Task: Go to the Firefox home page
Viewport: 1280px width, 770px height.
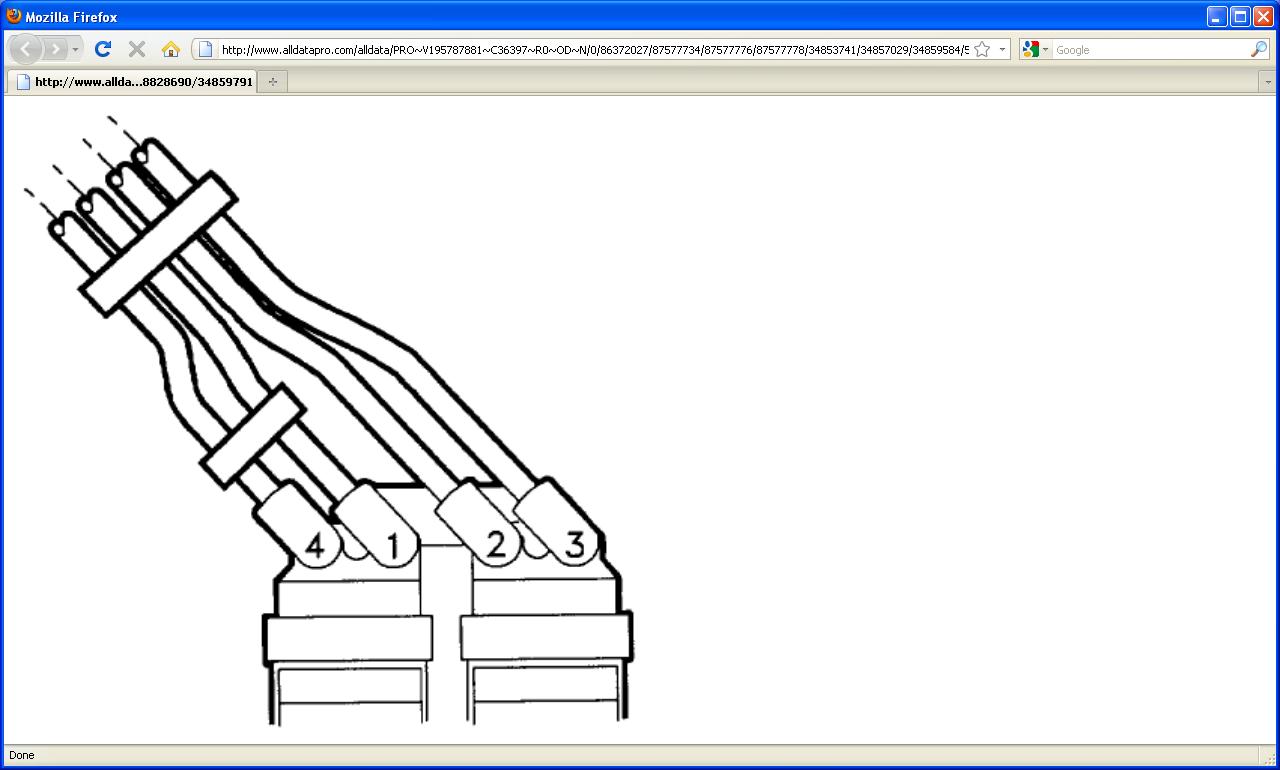Action: [171, 49]
